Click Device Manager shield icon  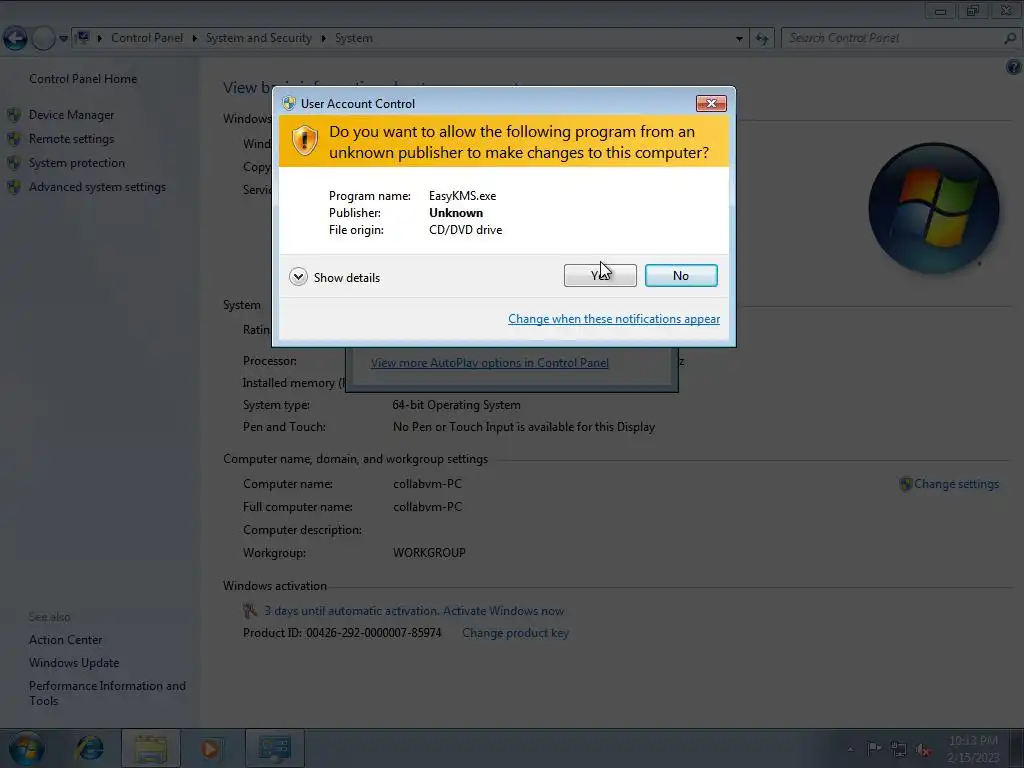click(x=14, y=116)
